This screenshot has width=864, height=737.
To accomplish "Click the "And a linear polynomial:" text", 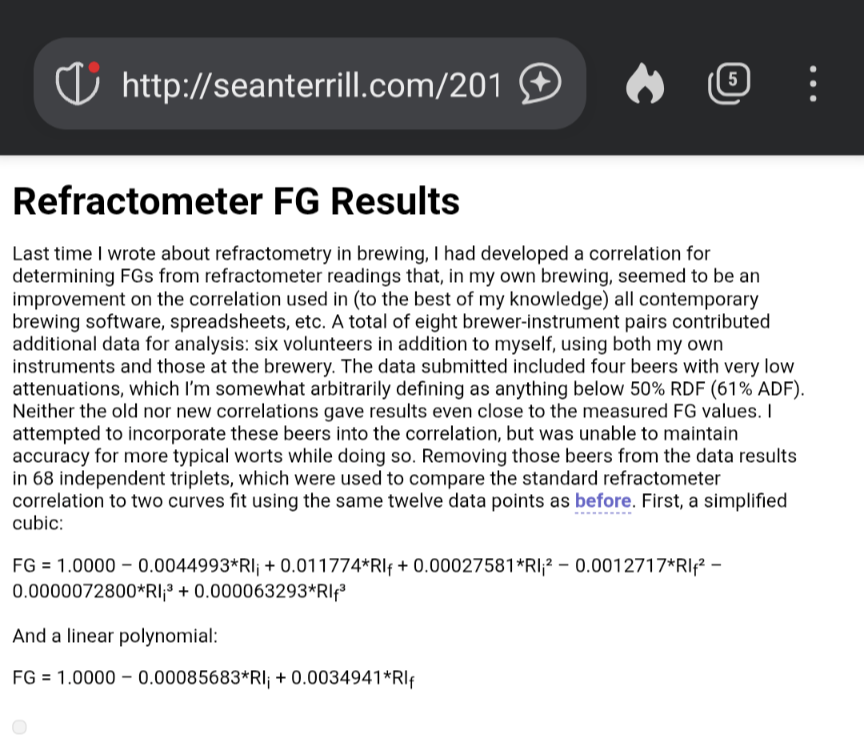I will 115,635.
